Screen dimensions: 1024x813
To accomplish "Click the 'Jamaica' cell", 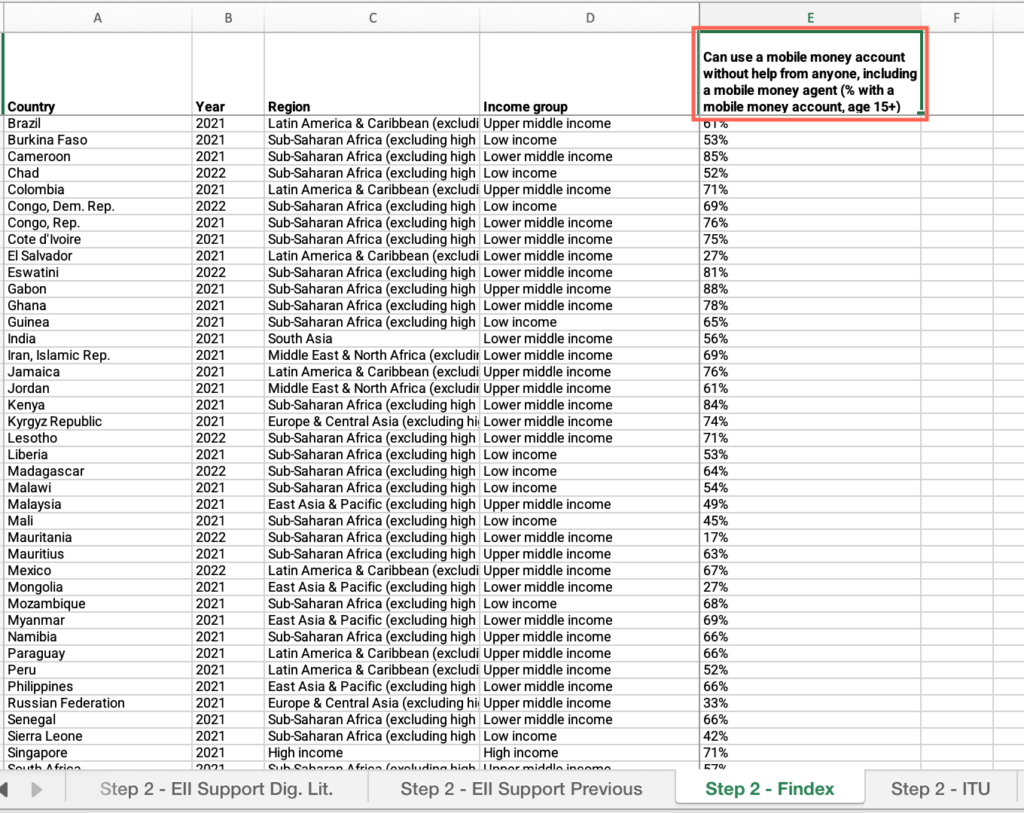I will (x=97, y=372).
